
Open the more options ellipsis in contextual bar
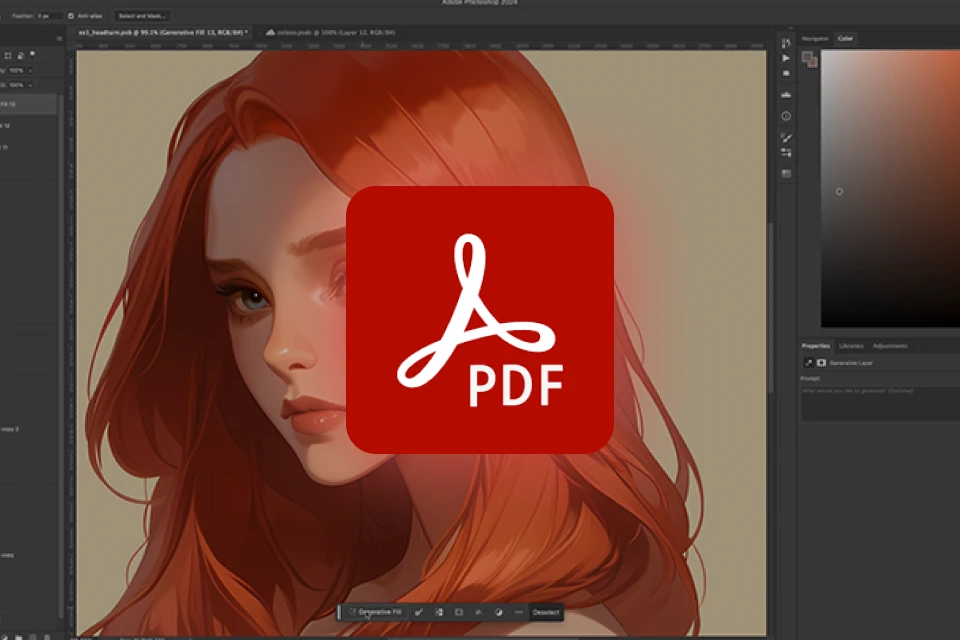point(519,612)
